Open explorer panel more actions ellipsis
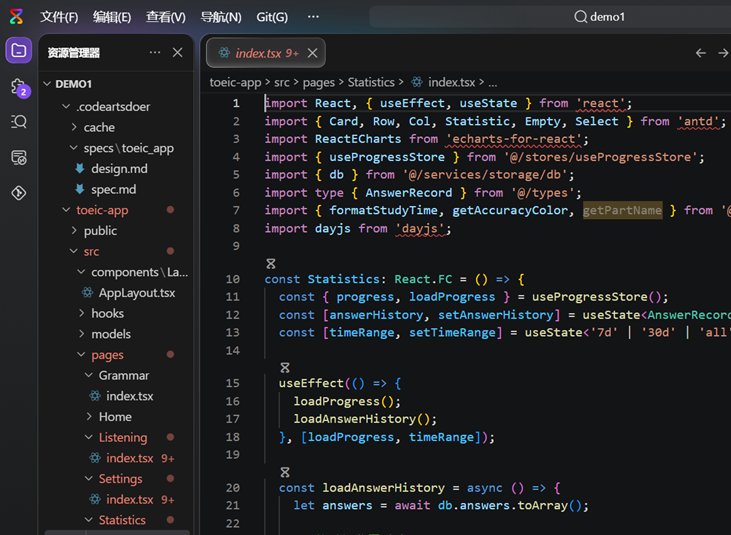 [x=154, y=53]
